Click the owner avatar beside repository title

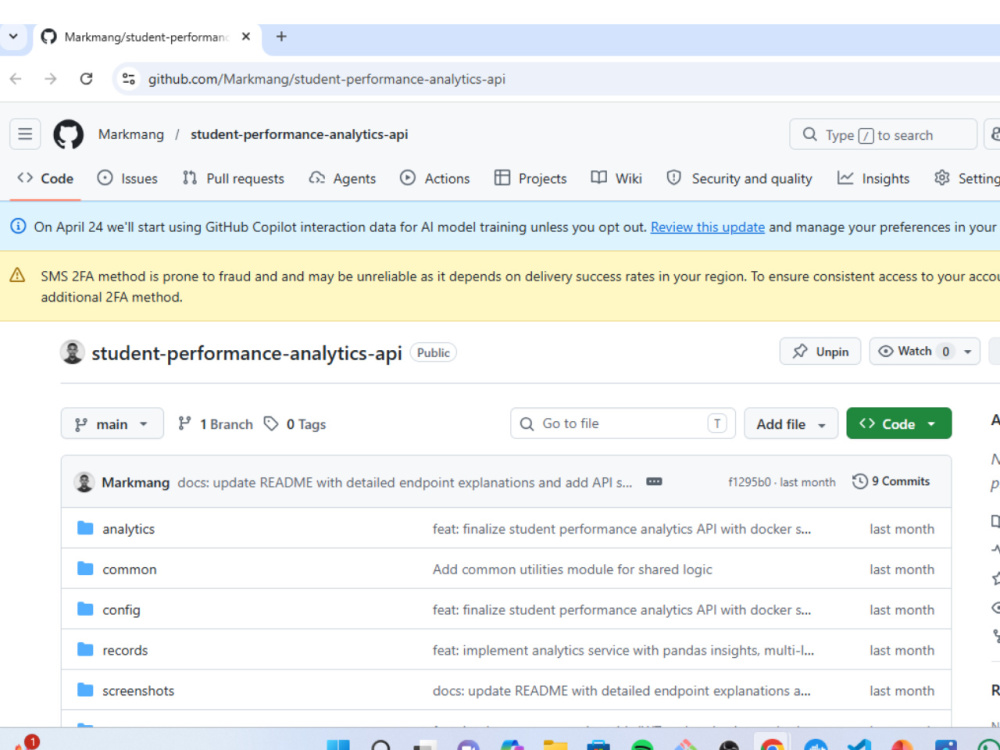[x=72, y=352]
